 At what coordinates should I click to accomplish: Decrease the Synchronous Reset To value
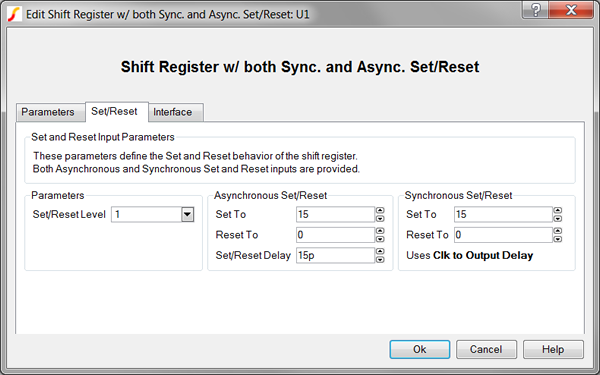558,239
